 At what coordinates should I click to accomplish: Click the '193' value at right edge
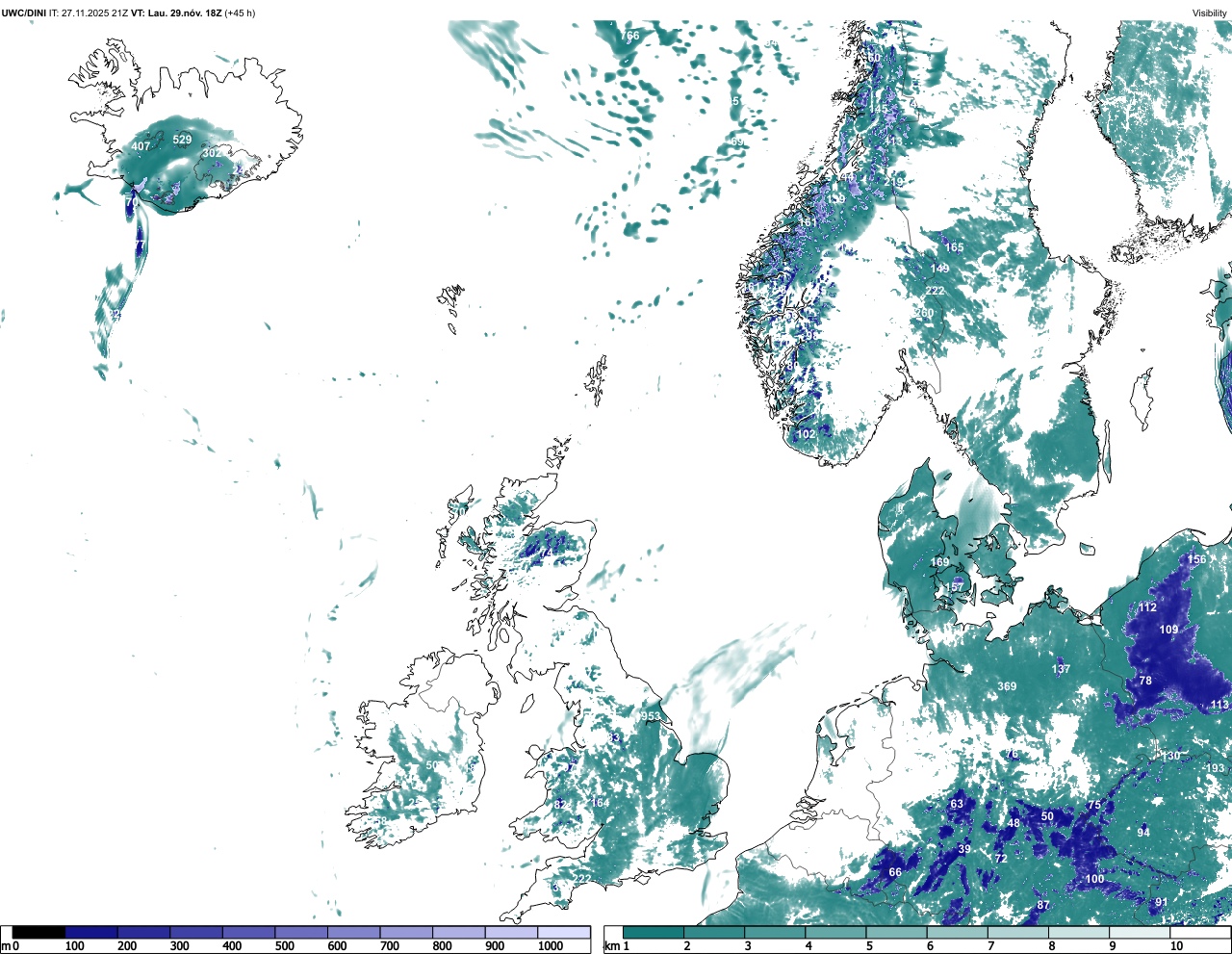(x=1216, y=768)
